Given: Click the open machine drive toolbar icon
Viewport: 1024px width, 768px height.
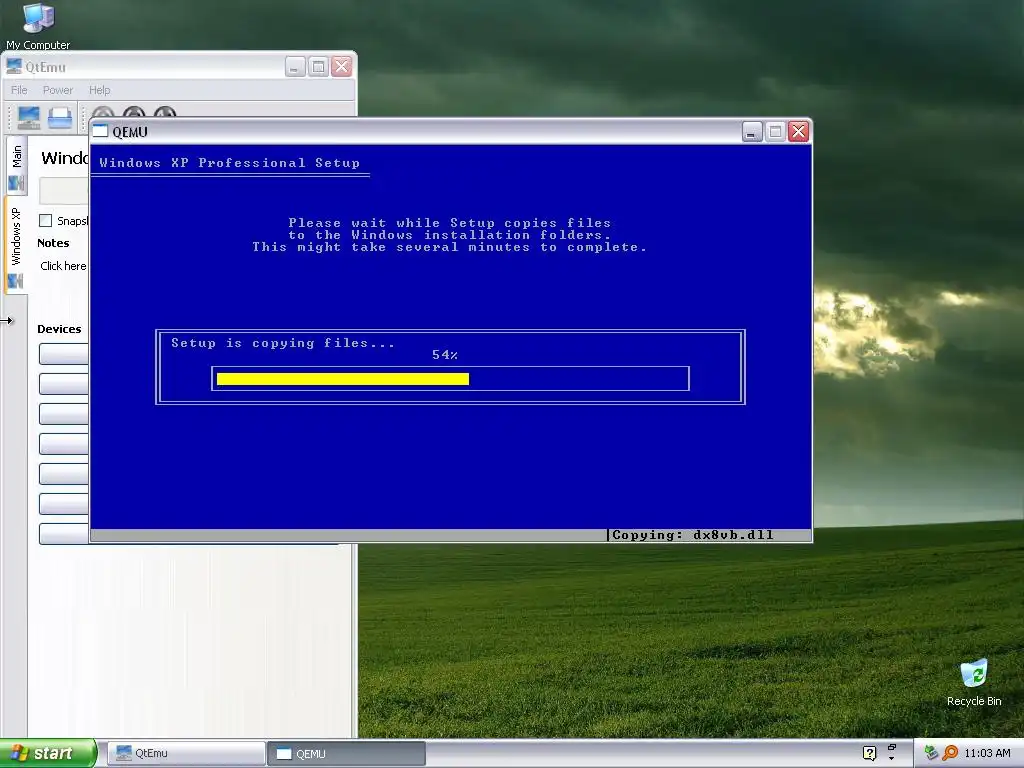Looking at the screenshot, I should pyautogui.click(x=60, y=118).
